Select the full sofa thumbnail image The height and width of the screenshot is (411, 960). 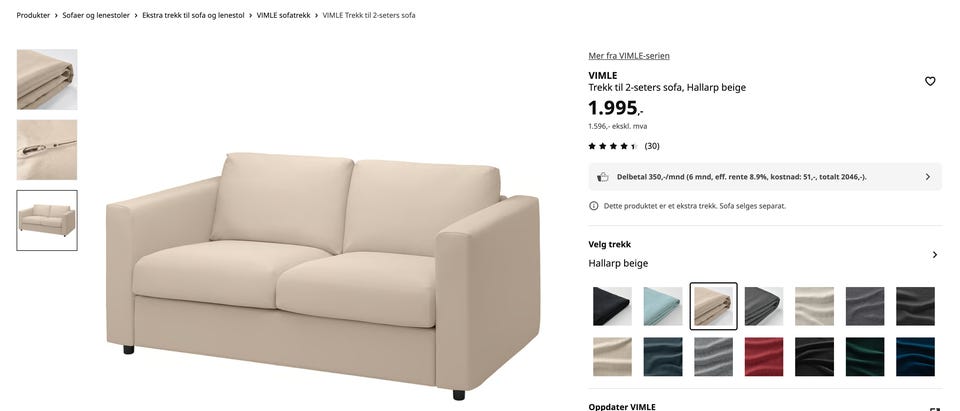coord(47,221)
